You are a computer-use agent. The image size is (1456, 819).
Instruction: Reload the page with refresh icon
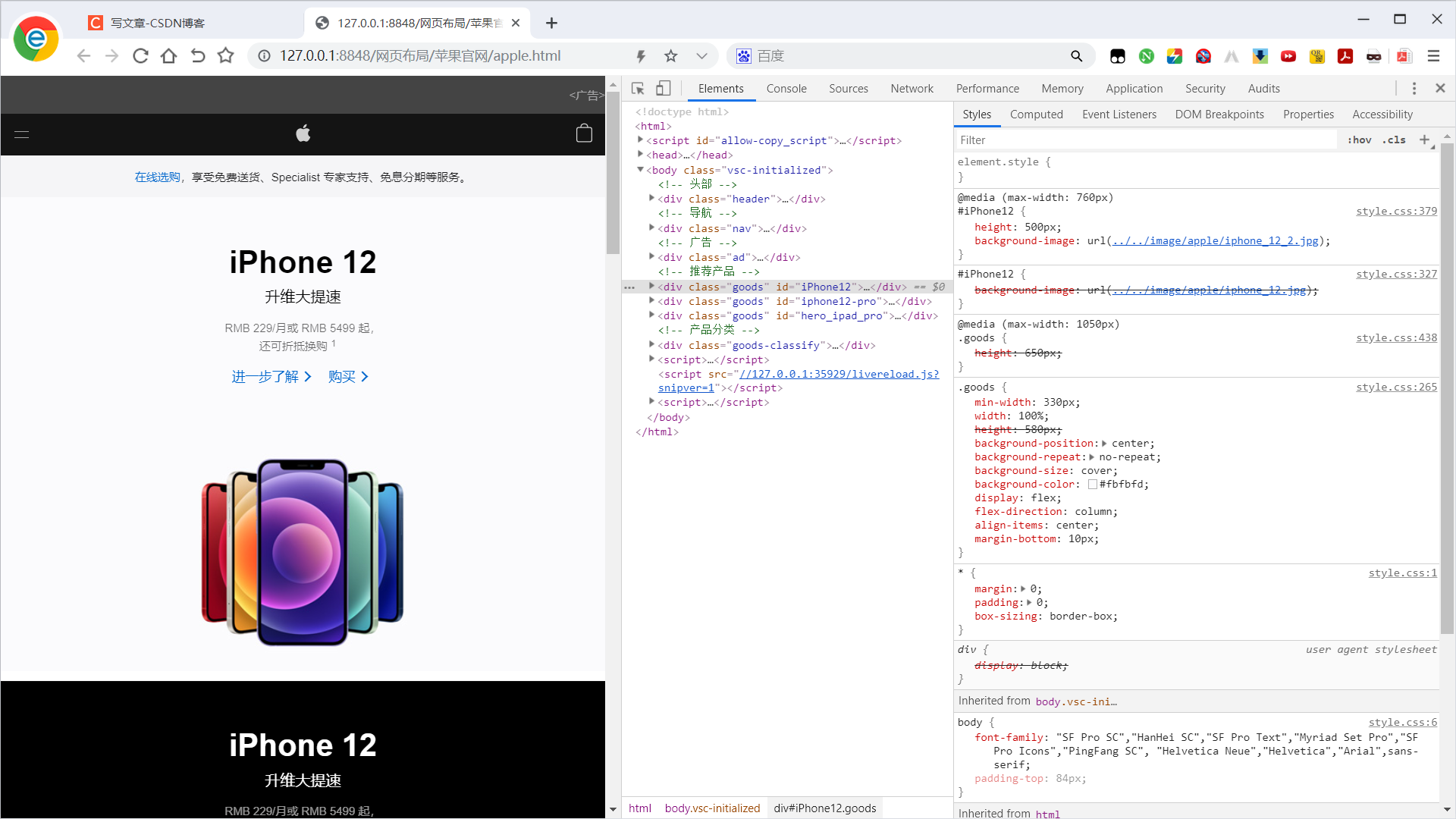140,55
